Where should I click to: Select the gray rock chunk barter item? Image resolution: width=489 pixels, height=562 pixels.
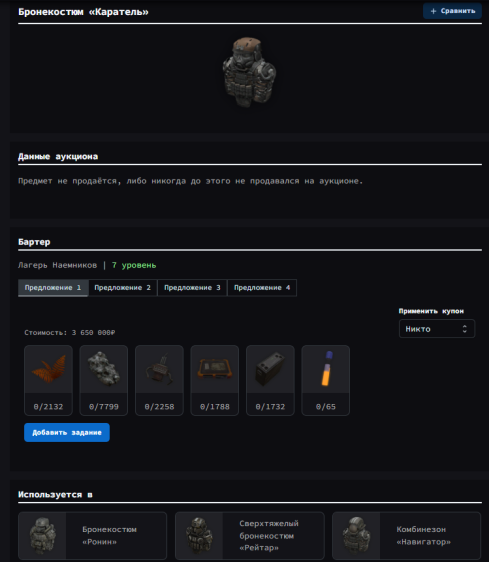104,380
